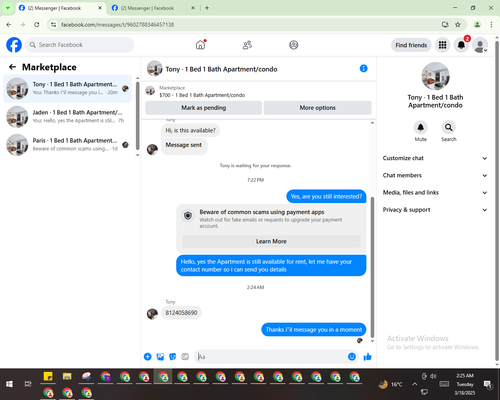The width and height of the screenshot is (500, 400).
Task: Open the Chrome three-dot menu
Action: (x=491, y=24)
